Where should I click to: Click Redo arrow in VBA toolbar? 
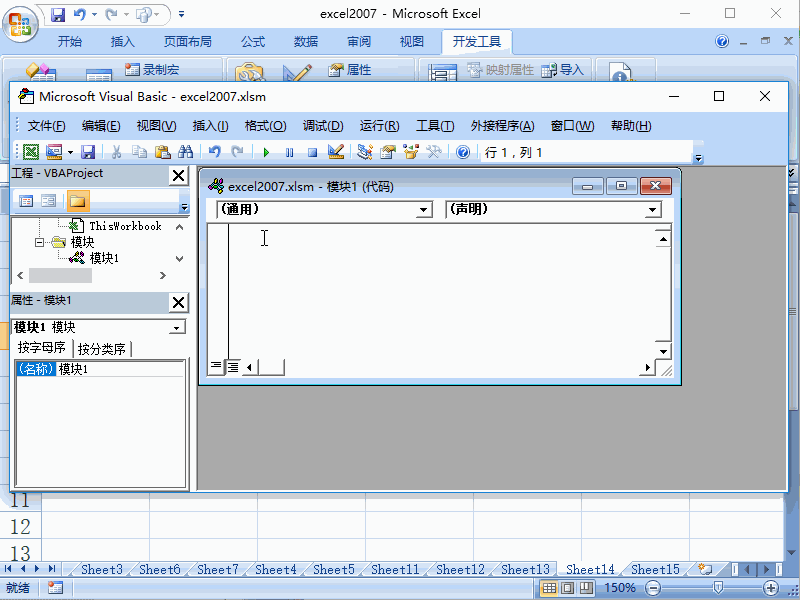[237, 152]
